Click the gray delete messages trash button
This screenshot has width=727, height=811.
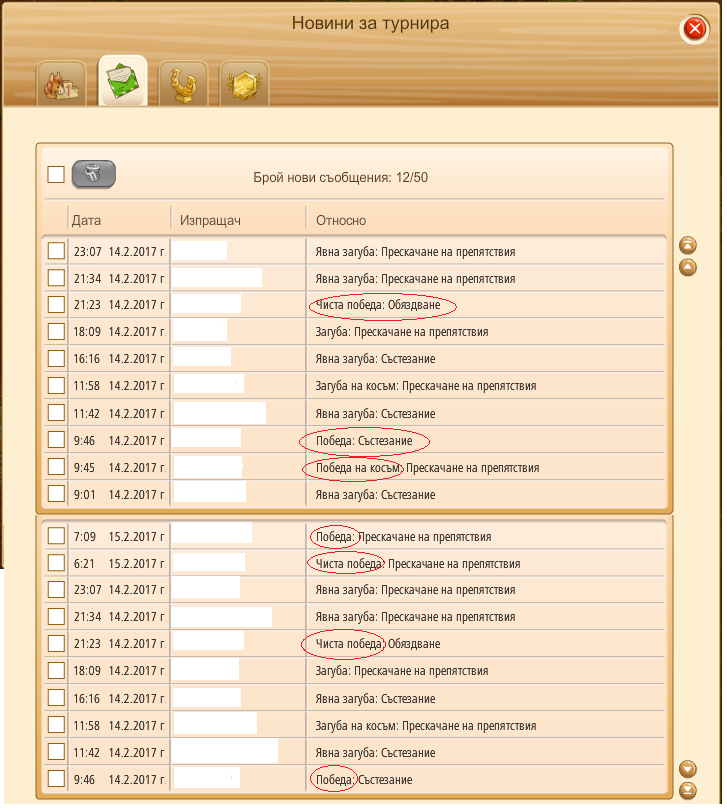click(x=94, y=174)
